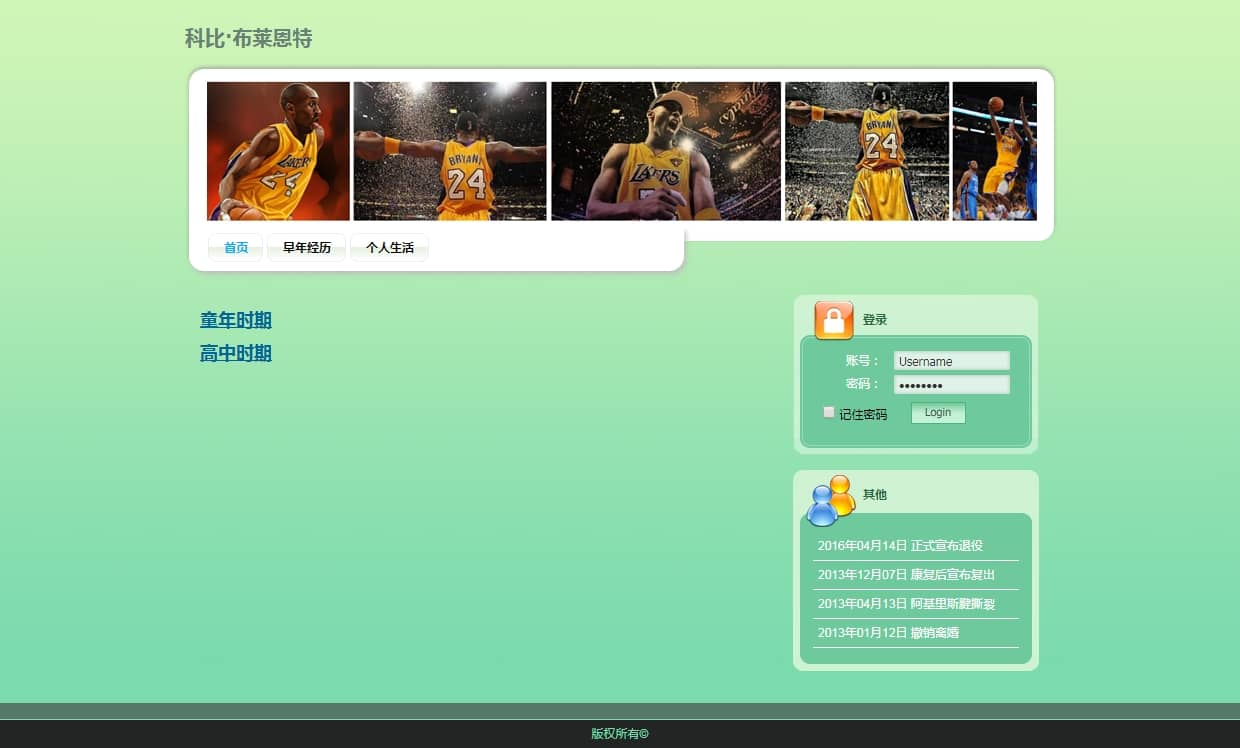Switch to the 早年经历 tab

pos(306,248)
